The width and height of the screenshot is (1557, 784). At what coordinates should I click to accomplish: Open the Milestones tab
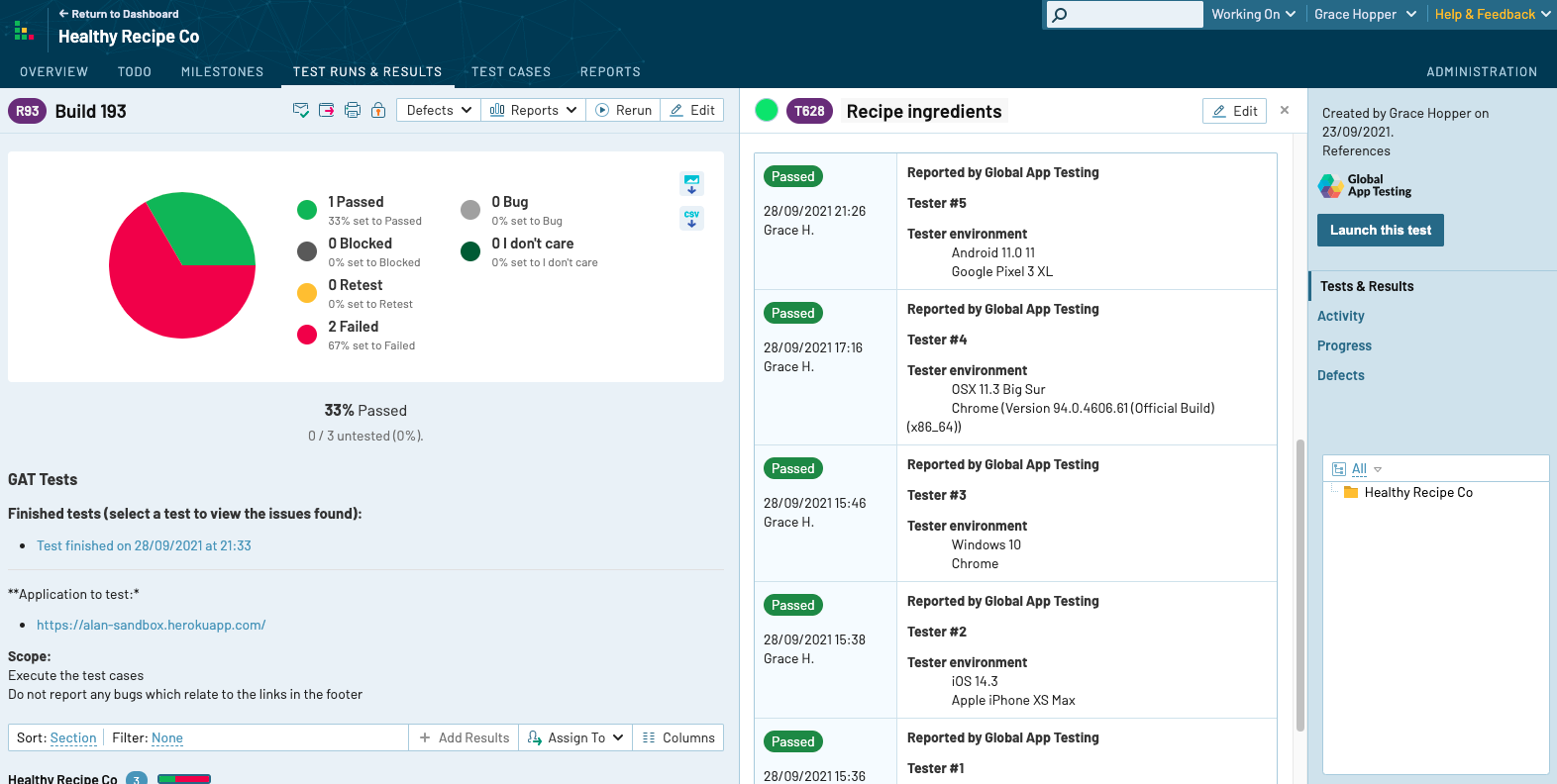(222, 71)
